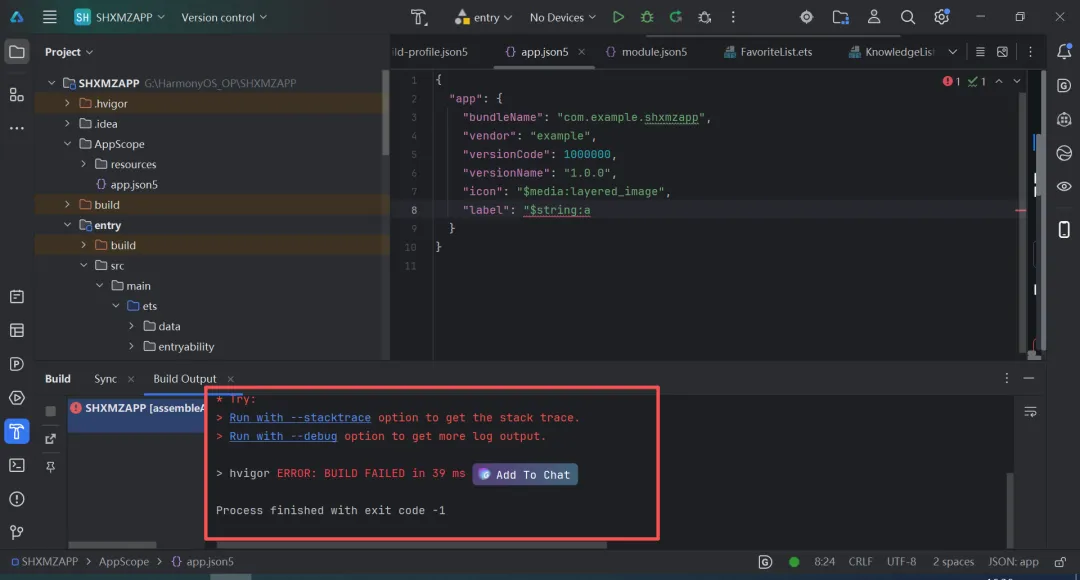Screen dimensions: 1080x580
Task: Open the Sync tab in Build panel
Action: pos(105,379)
